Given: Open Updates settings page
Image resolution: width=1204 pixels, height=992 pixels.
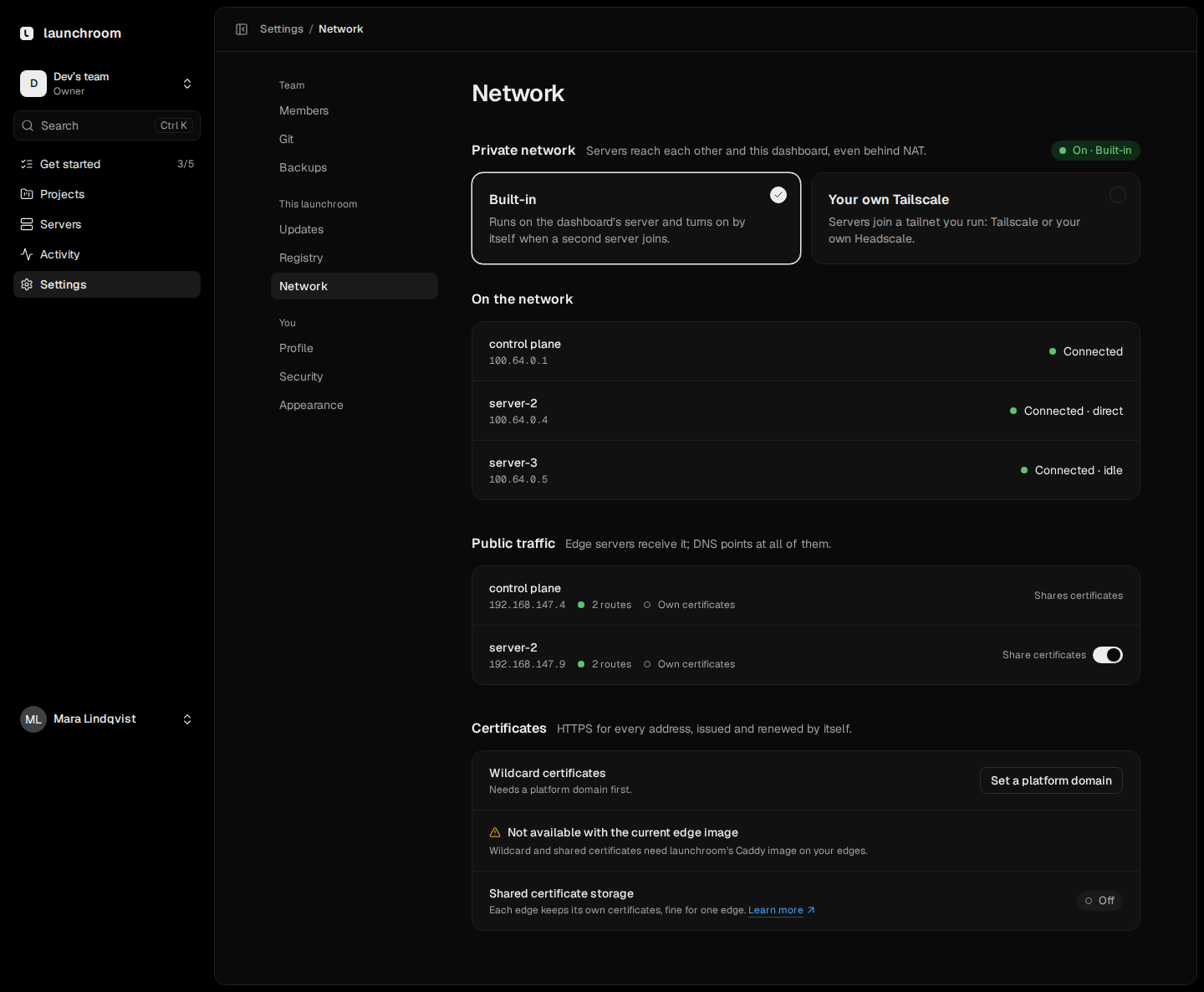Looking at the screenshot, I should pos(355,229).
